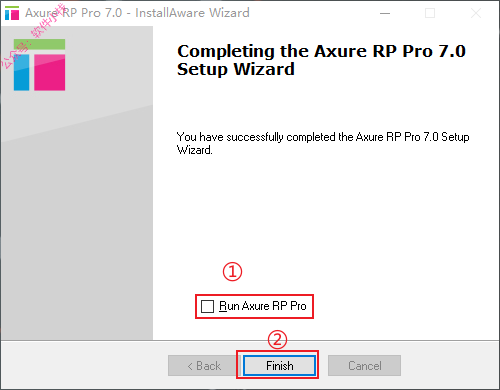Click the 'Run Axure RP Pro' label text
Viewport: 500px width, 390px height.
click(263, 306)
